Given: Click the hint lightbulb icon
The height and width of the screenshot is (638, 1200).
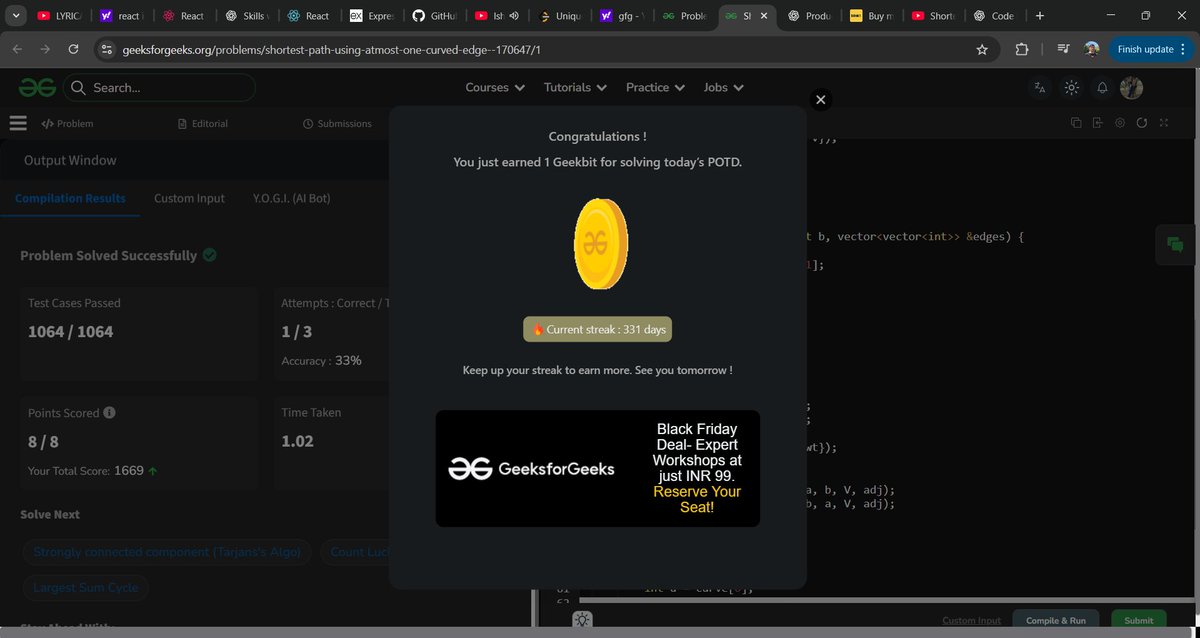Looking at the screenshot, I should click(x=583, y=620).
